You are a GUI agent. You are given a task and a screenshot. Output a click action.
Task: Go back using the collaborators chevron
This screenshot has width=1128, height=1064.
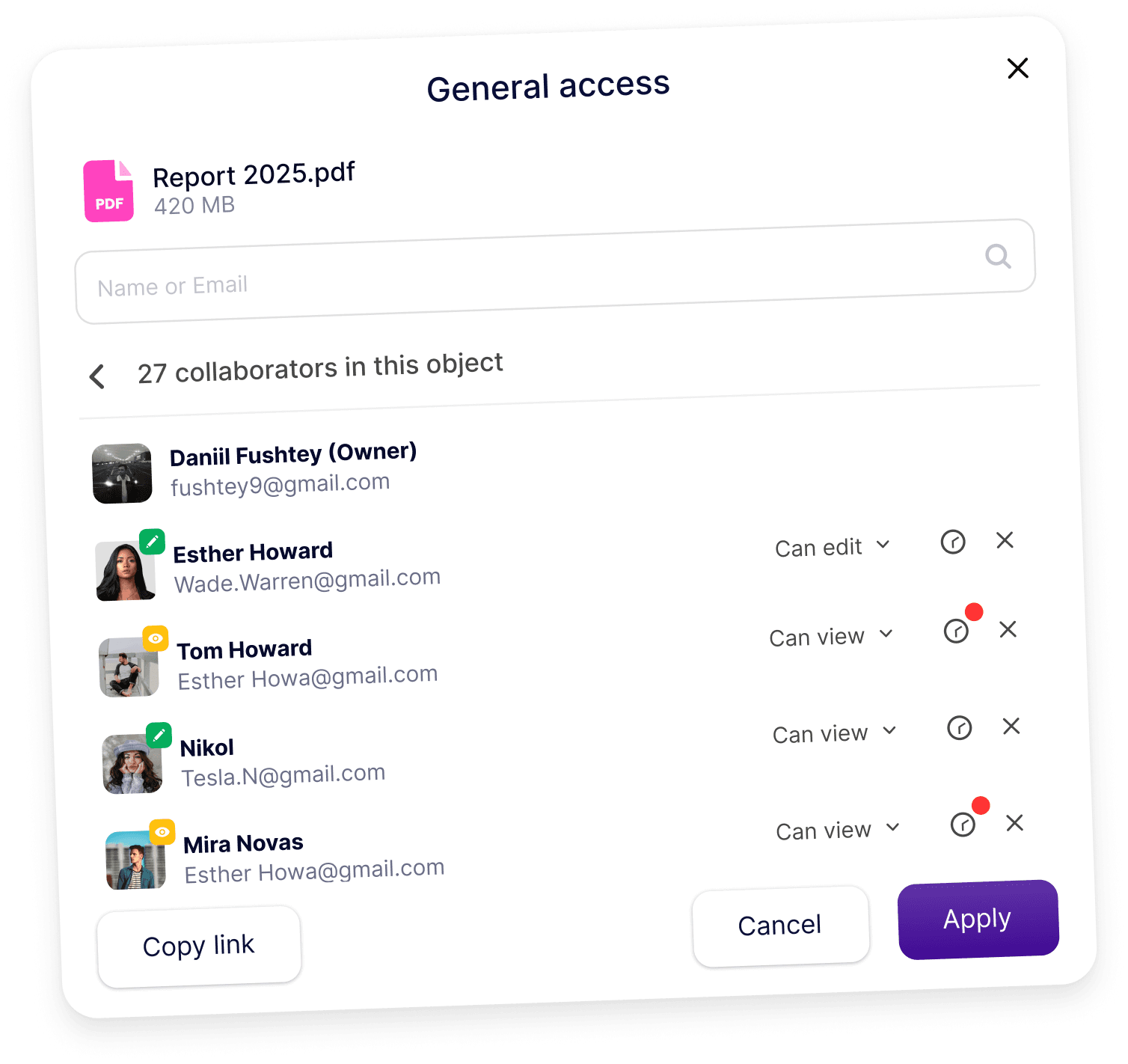(97, 376)
